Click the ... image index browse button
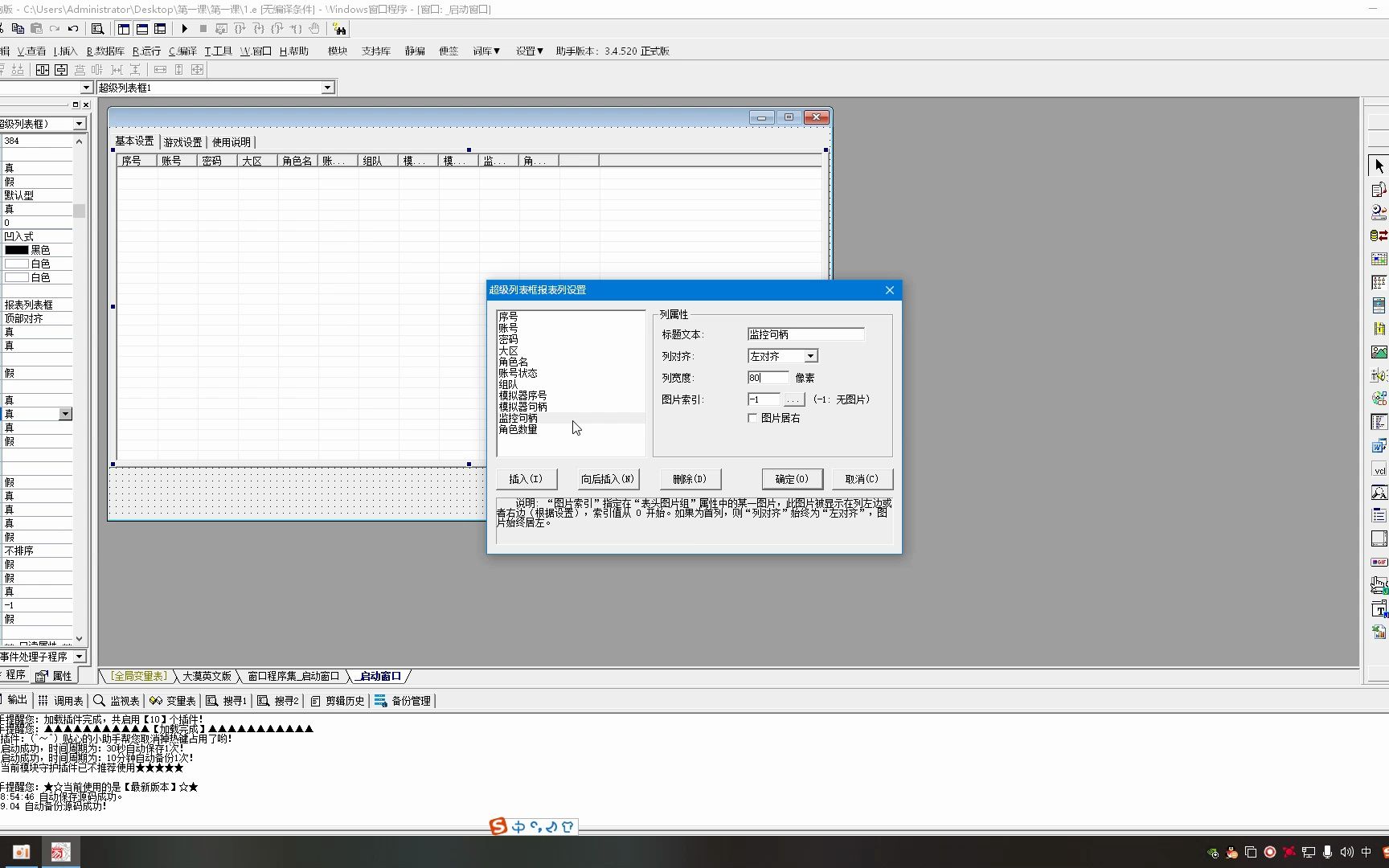The height and width of the screenshot is (868, 1389). pyautogui.click(x=793, y=399)
